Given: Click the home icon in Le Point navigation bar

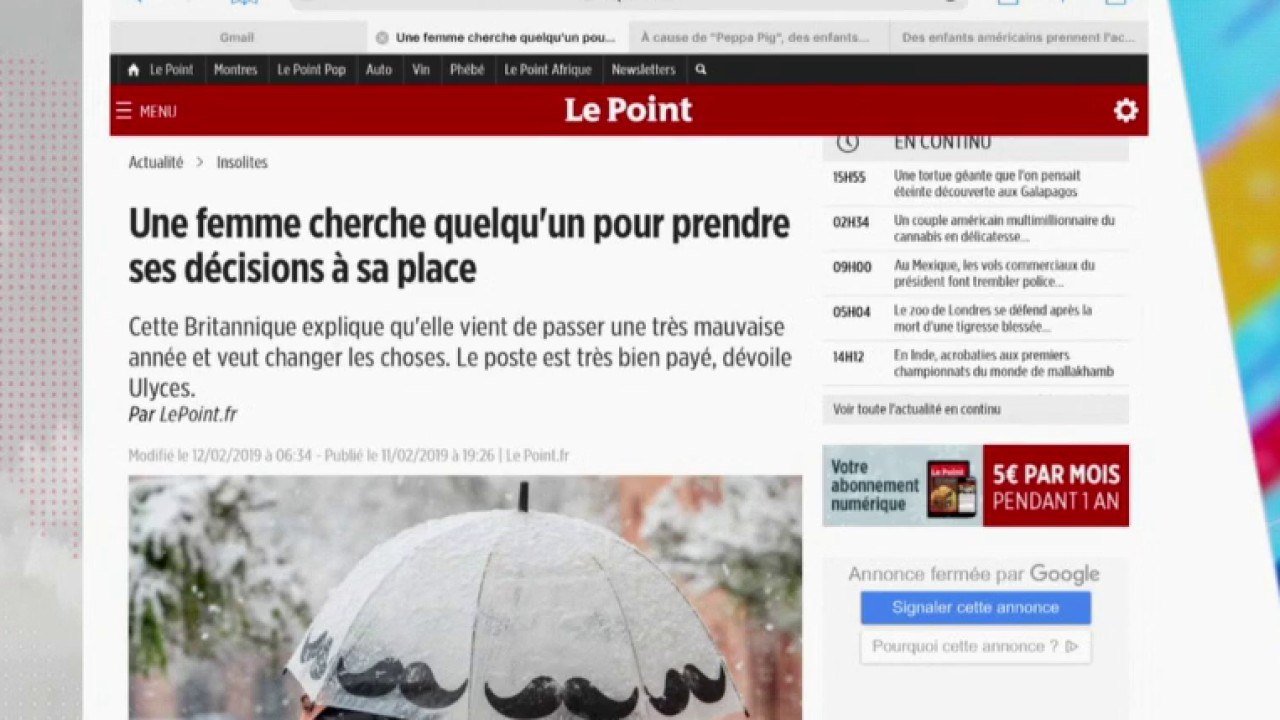Looking at the screenshot, I should pyautogui.click(x=133, y=70).
